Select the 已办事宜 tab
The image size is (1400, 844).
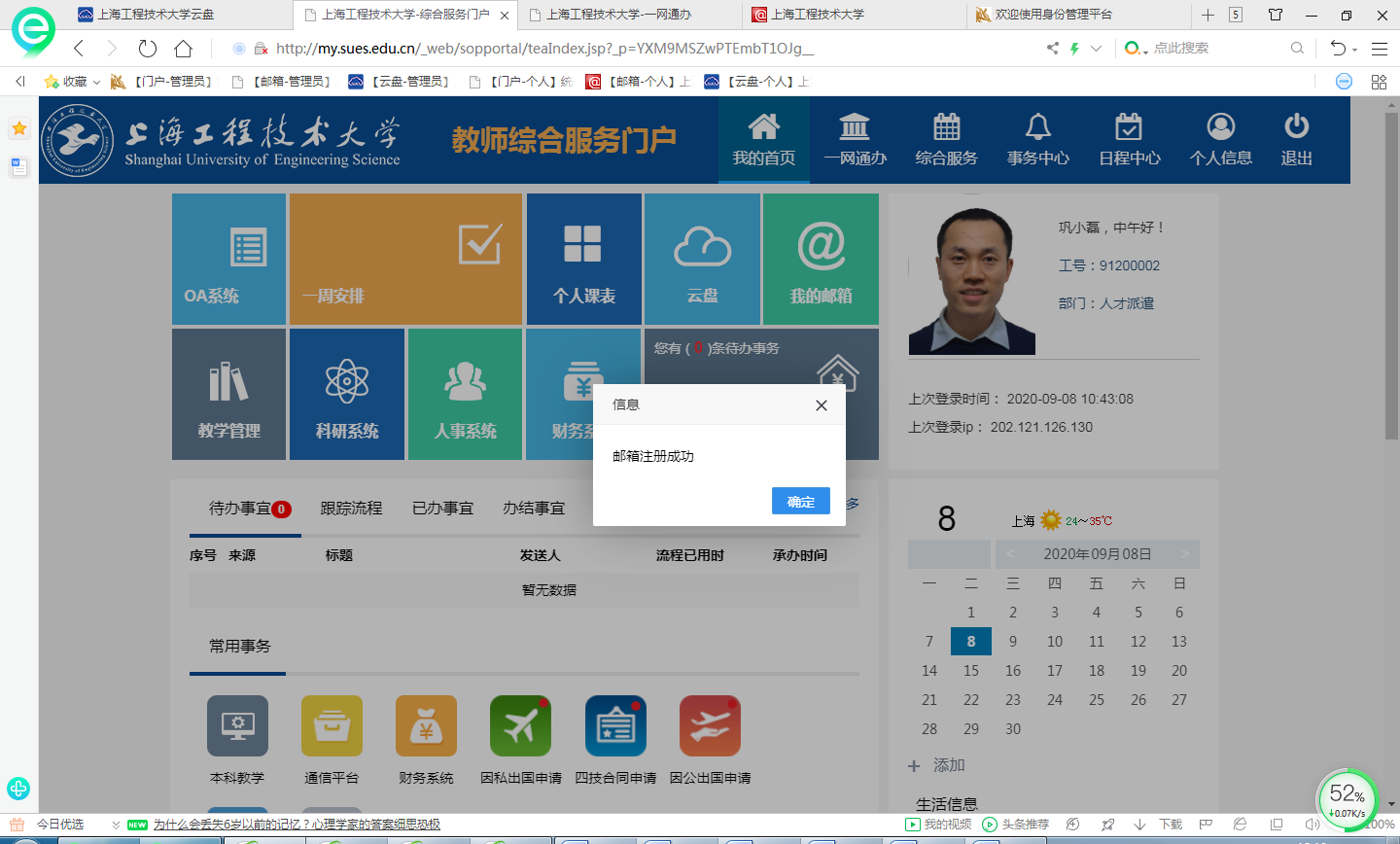[442, 508]
